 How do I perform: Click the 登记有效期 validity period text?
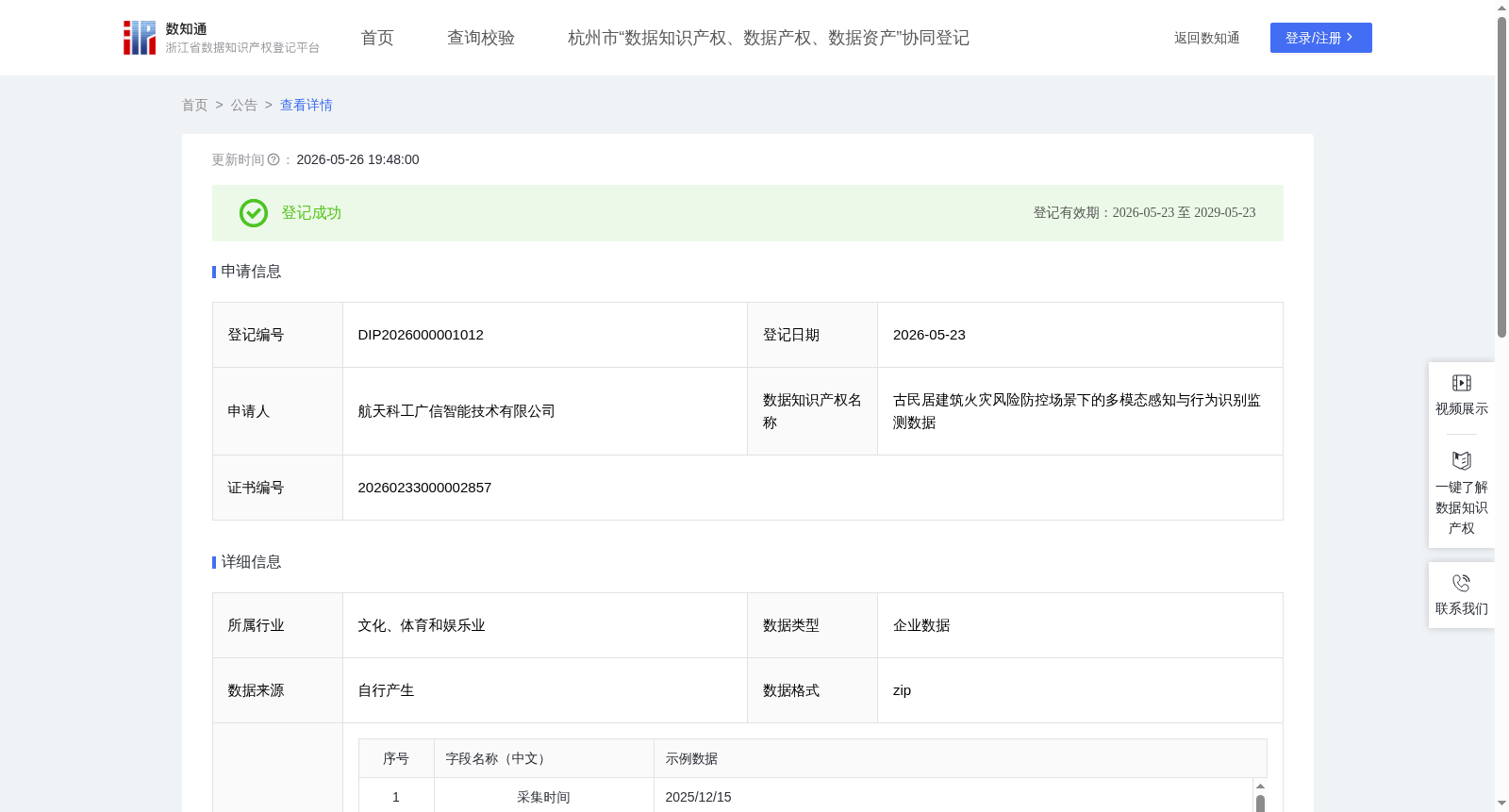point(1144,213)
